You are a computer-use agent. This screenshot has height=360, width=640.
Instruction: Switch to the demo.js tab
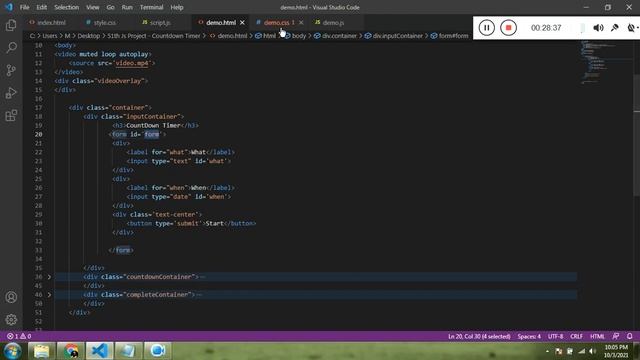click(333, 22)
